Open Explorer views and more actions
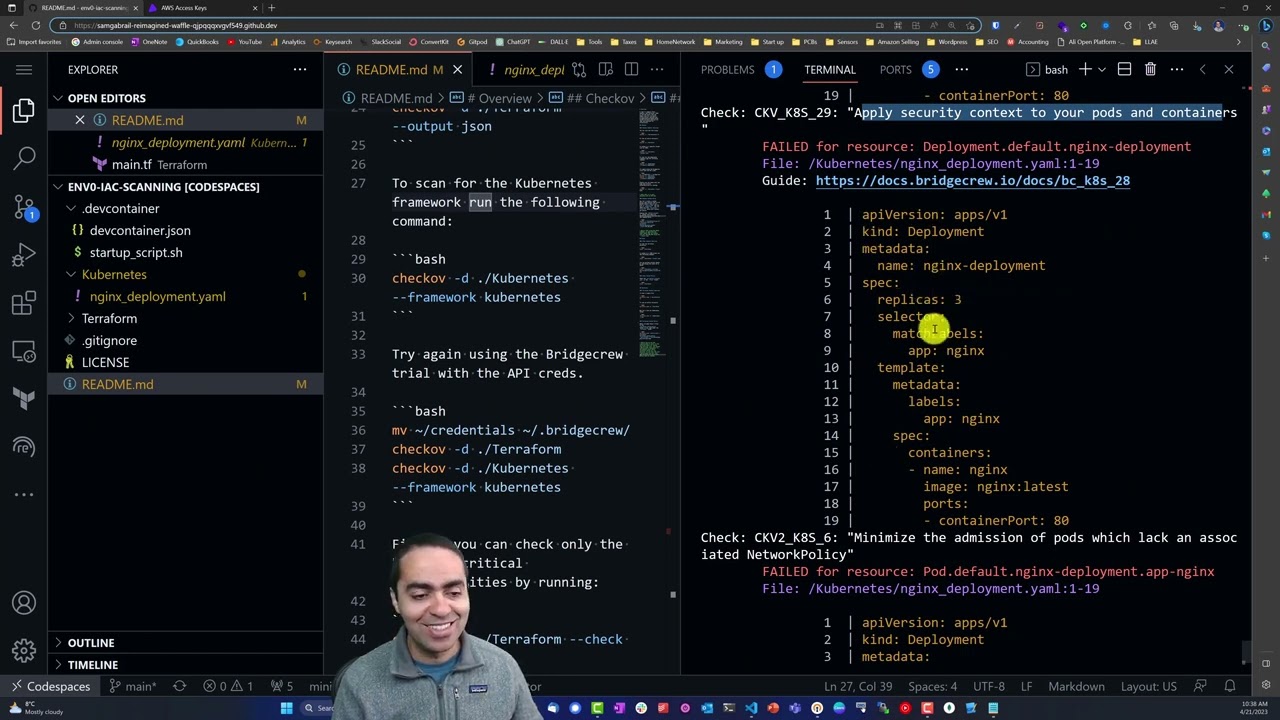The image size is (1280, 720). [x=300, y=69]
